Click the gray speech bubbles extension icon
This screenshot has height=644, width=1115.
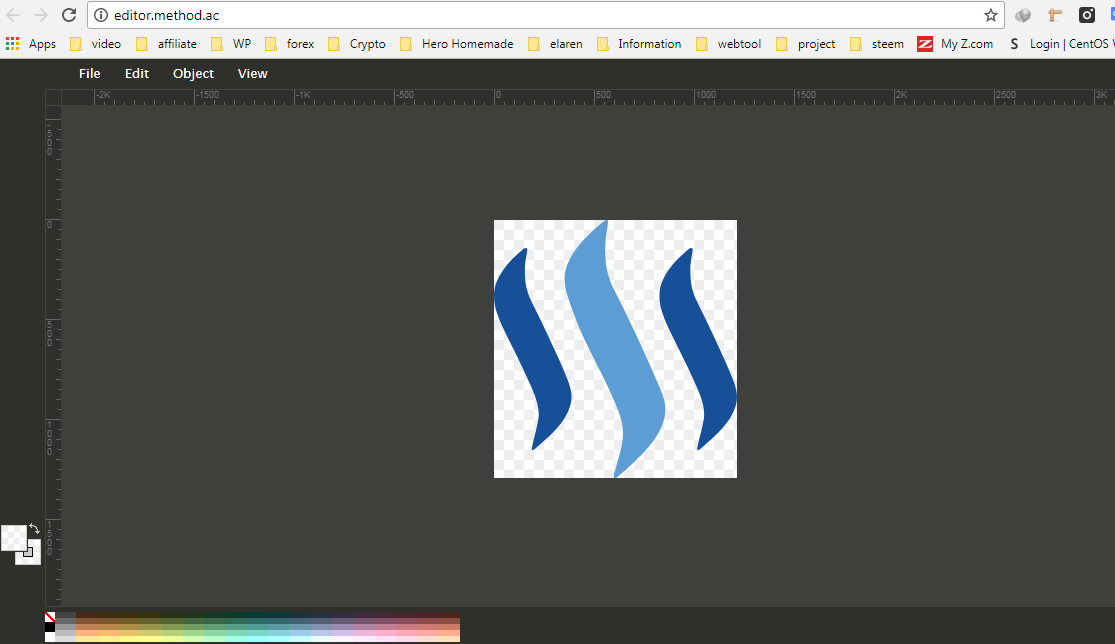pyautogui.click(x=1023, y=15)
